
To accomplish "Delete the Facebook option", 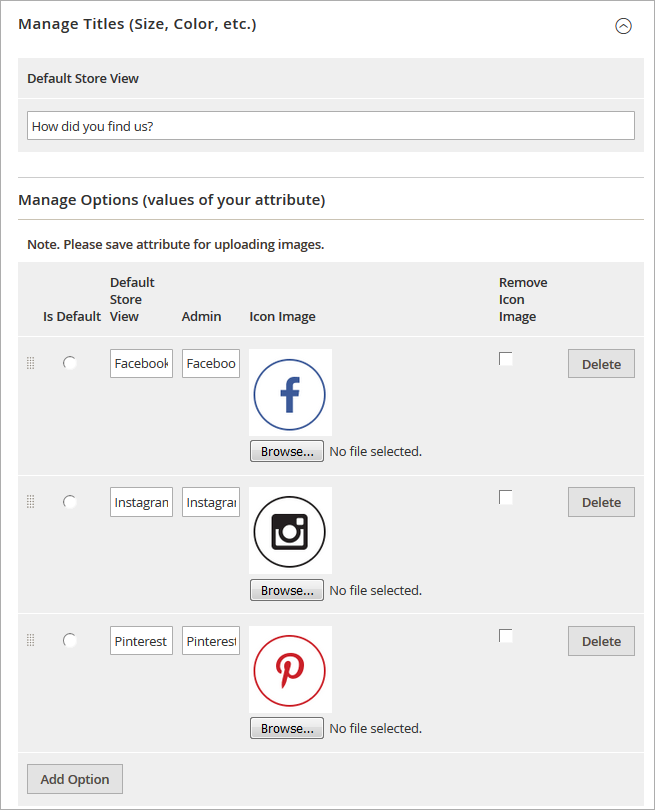I will point(601,364).
